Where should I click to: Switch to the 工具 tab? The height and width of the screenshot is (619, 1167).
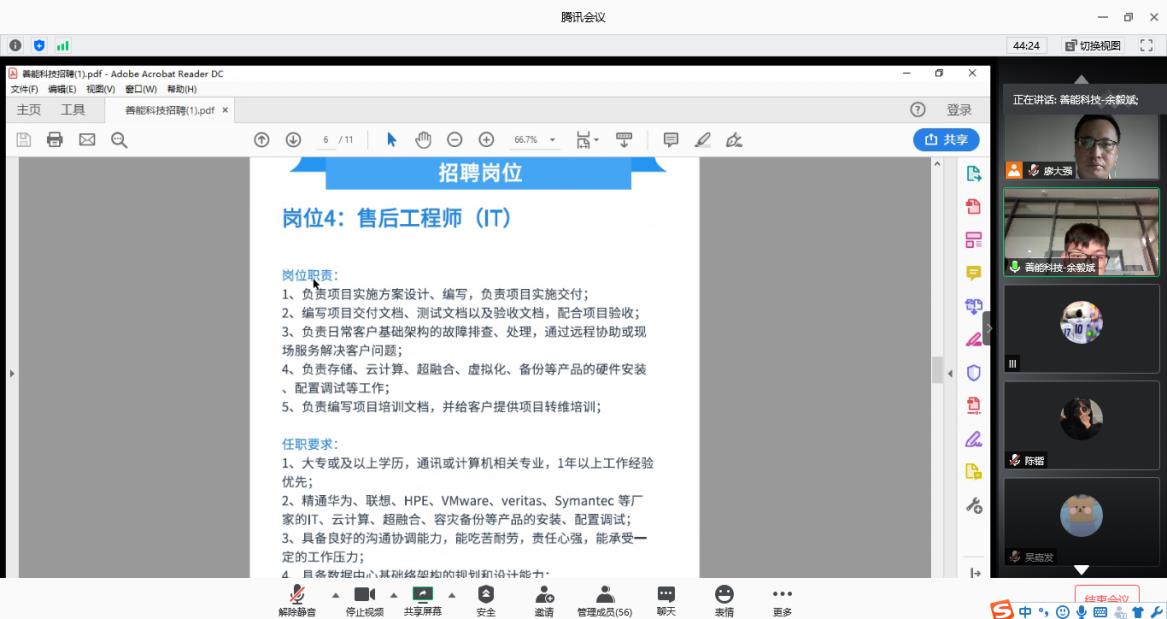tap(73, 110)
